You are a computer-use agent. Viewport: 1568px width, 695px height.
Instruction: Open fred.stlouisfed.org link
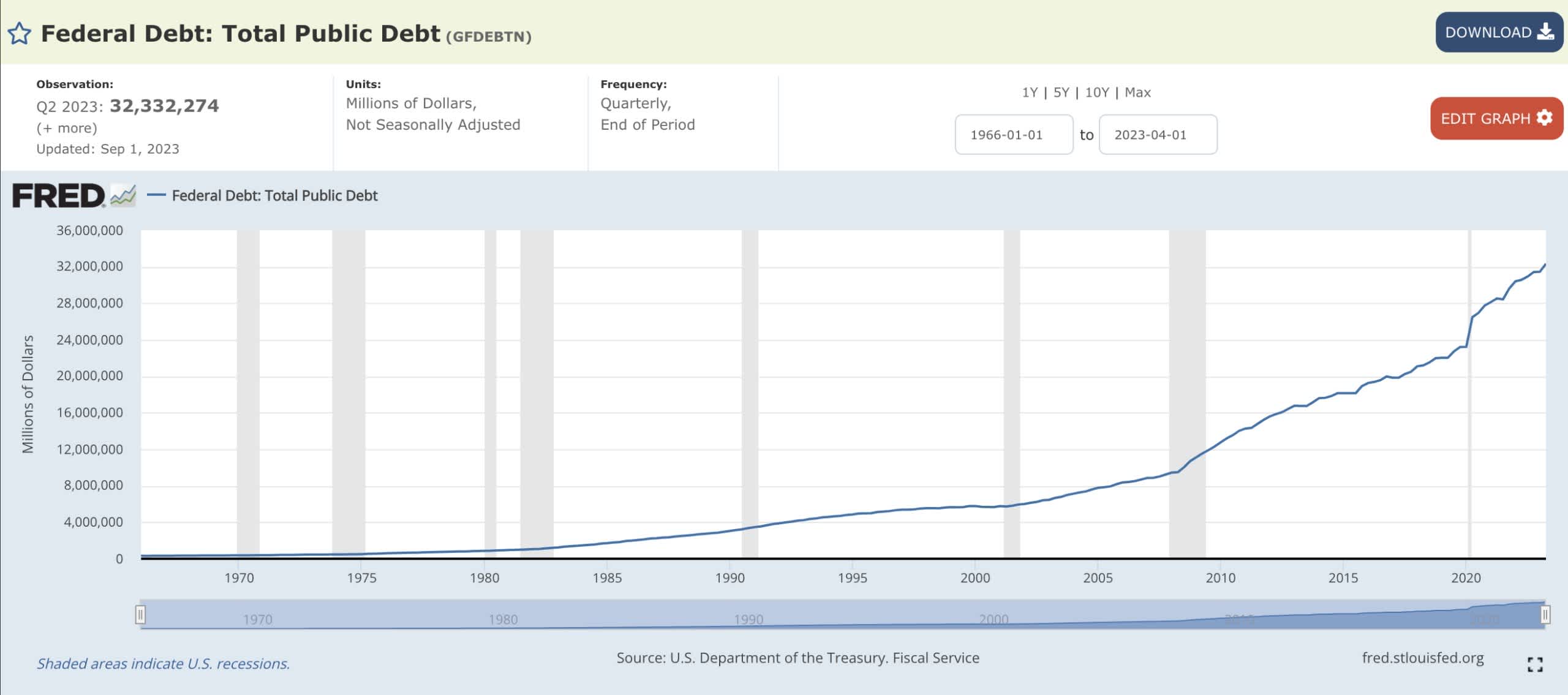1422,658
